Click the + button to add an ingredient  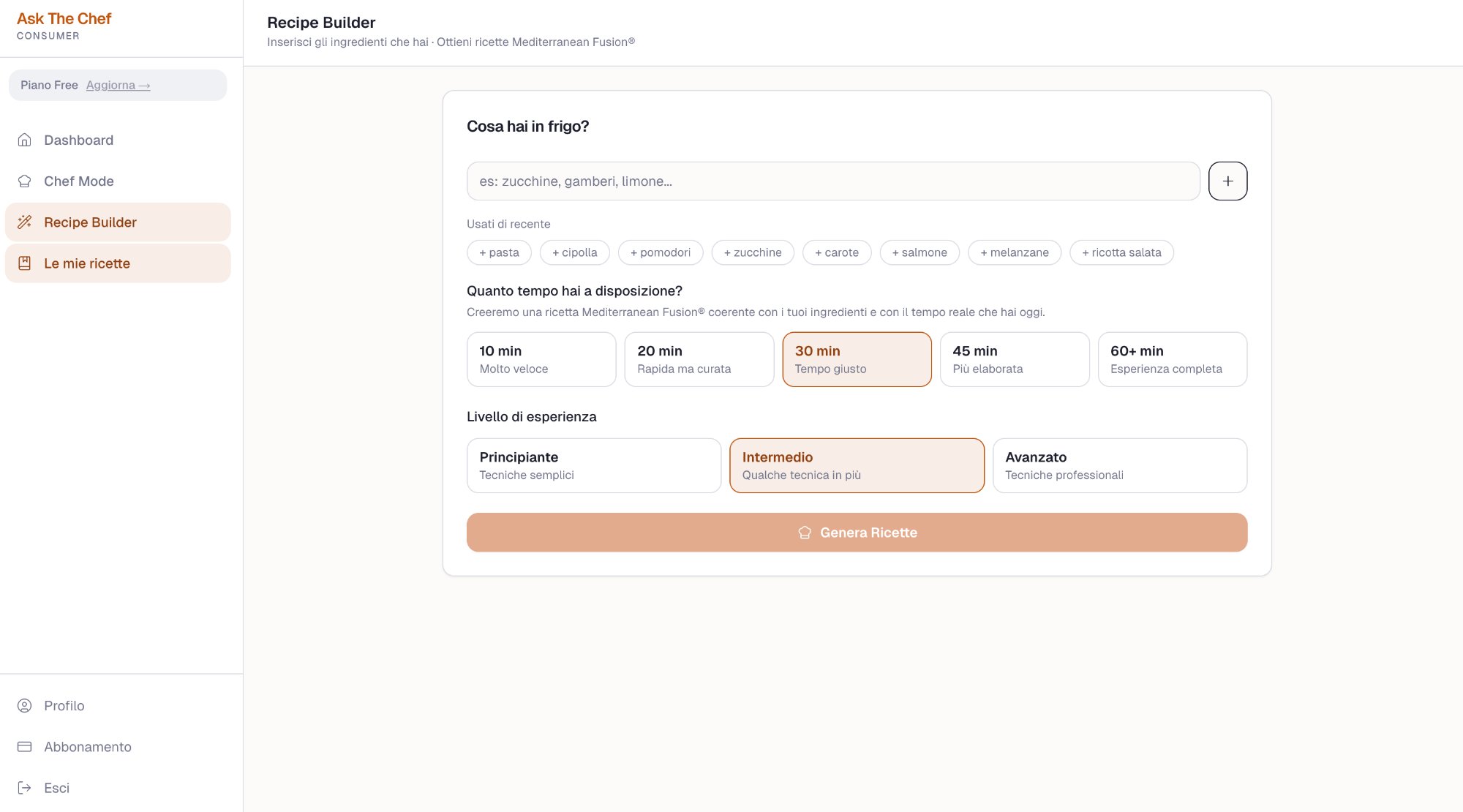click(1227, 181)
